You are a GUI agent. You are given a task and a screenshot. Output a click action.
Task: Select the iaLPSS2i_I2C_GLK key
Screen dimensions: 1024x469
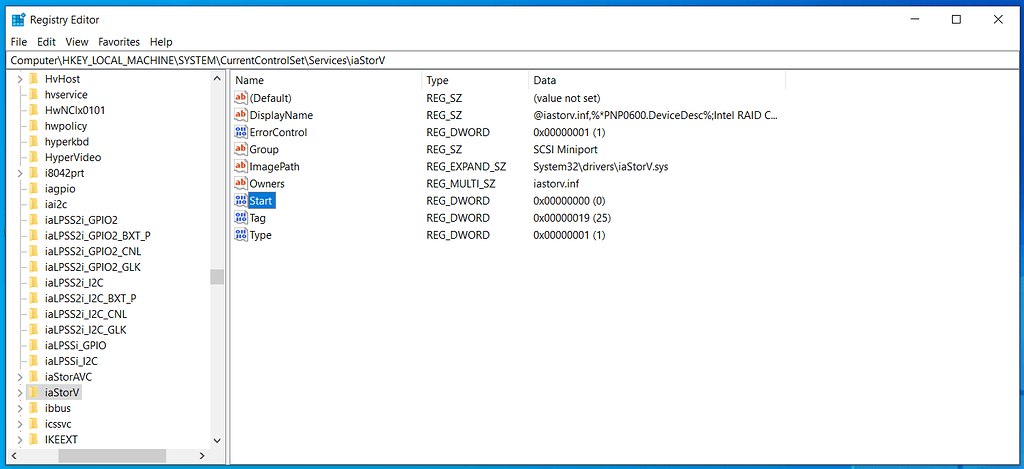[85, 330]
